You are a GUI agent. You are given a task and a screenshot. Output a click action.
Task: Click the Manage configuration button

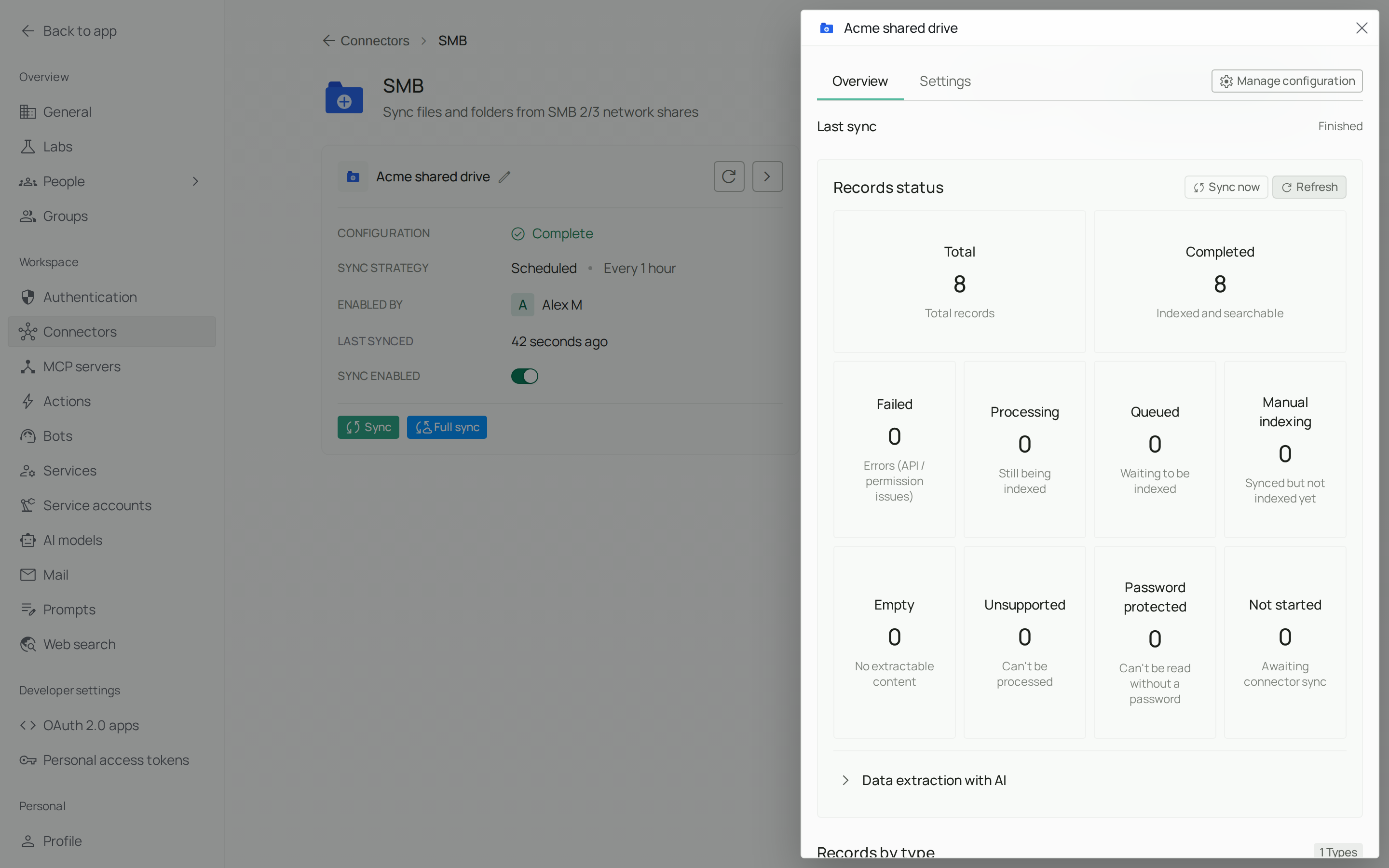tap(1287, 81)
